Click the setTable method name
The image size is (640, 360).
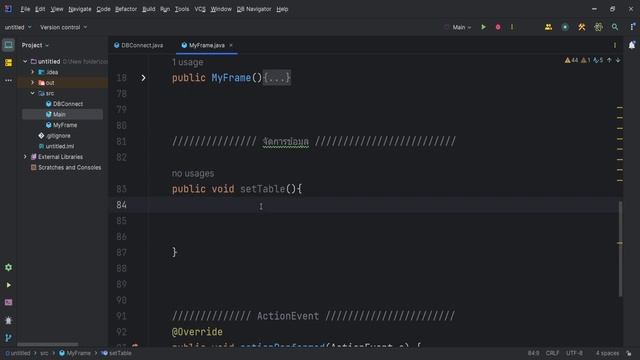(x=262, y=189)
